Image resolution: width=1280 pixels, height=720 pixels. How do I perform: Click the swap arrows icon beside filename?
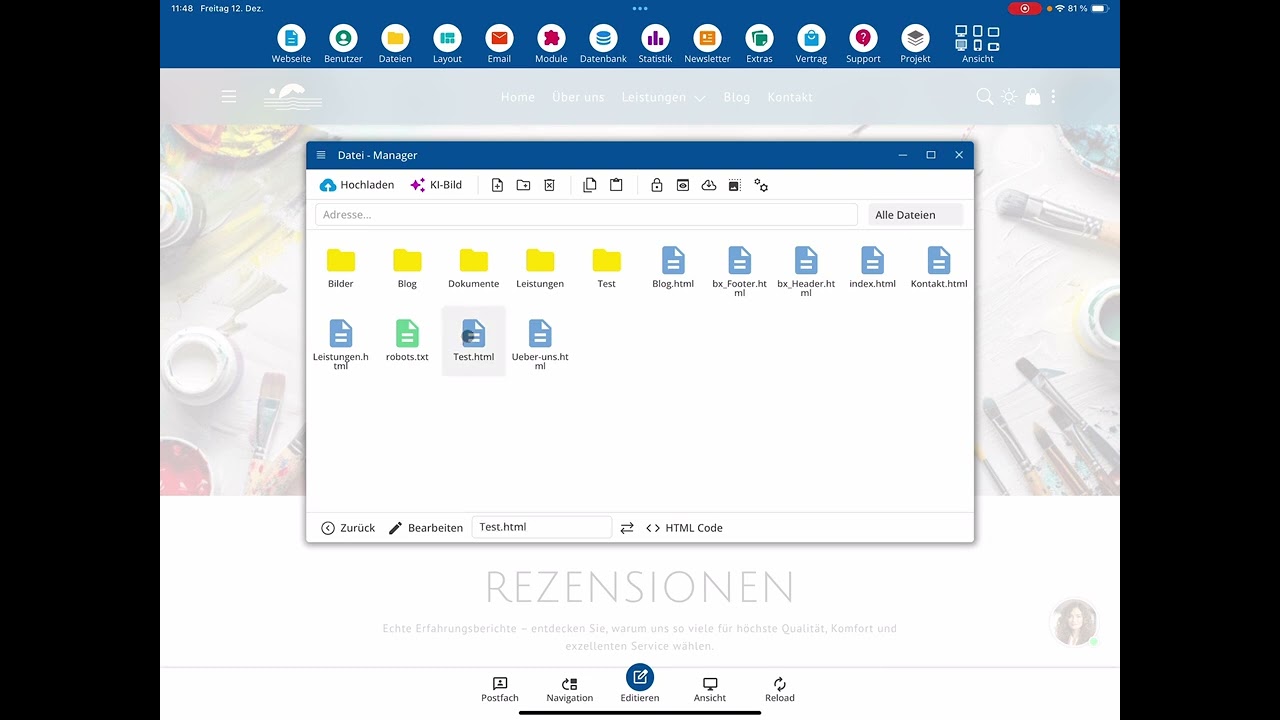click(627, 528)
